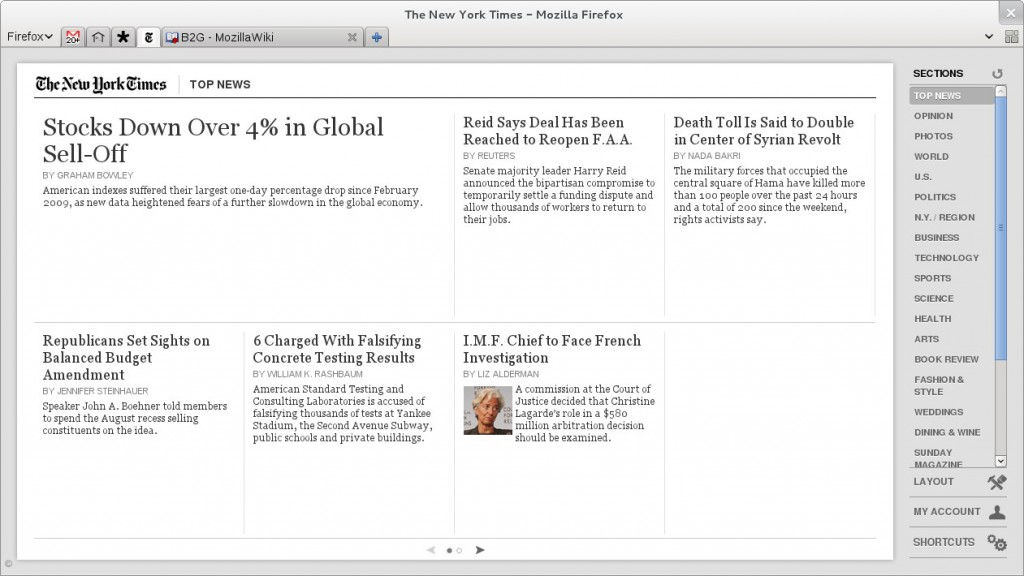Open My Account via the person icon

coord(996,512)
